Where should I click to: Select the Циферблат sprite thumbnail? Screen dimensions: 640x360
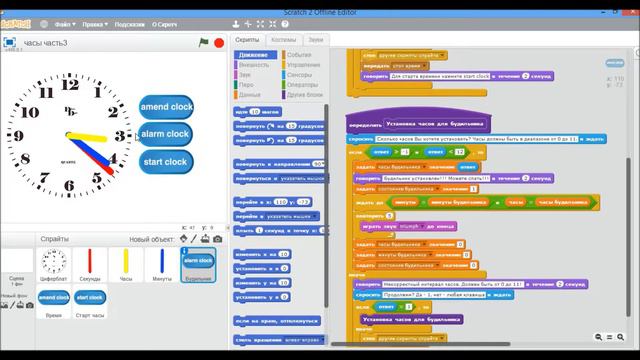click(x=53, y=264)
